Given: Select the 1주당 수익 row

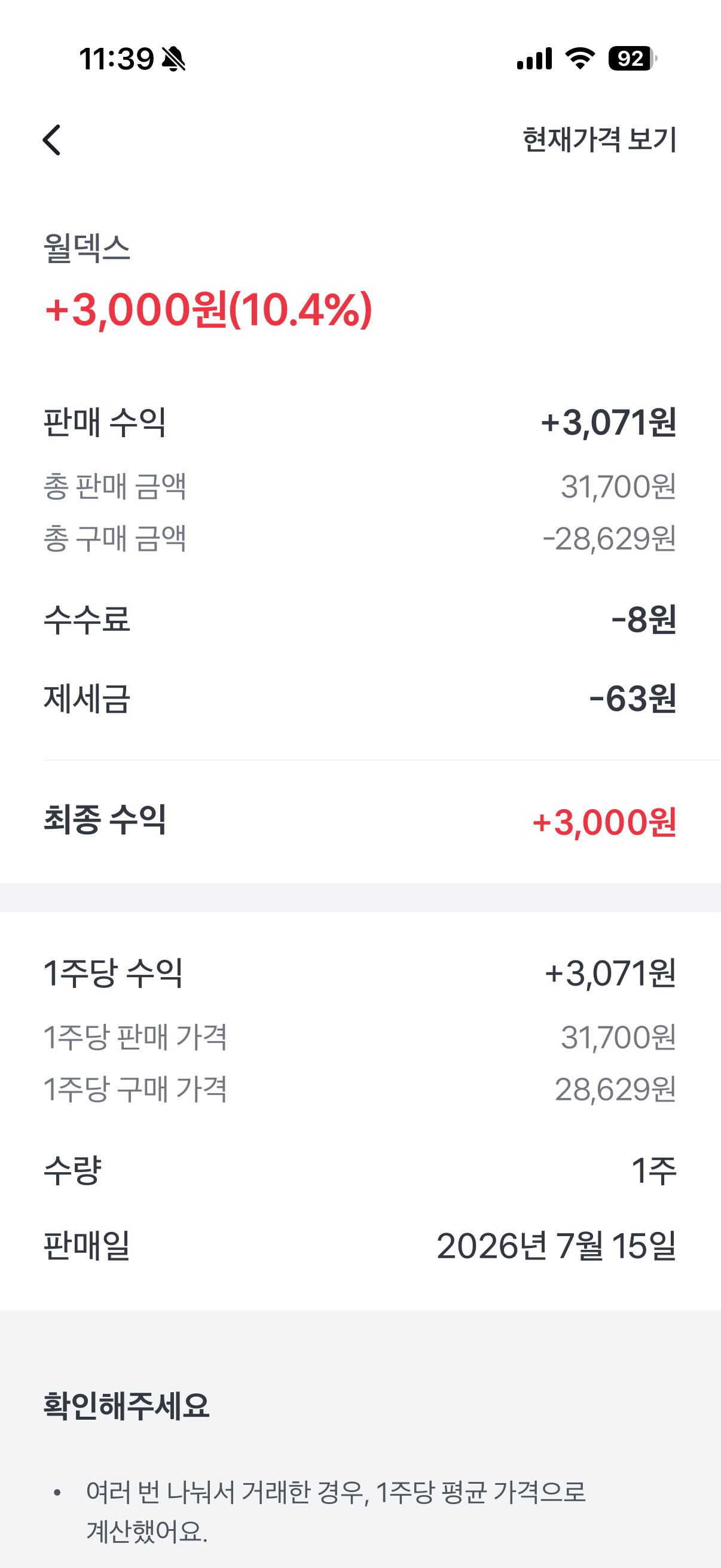Looking at the screenshot, I should tap(360, 973).
